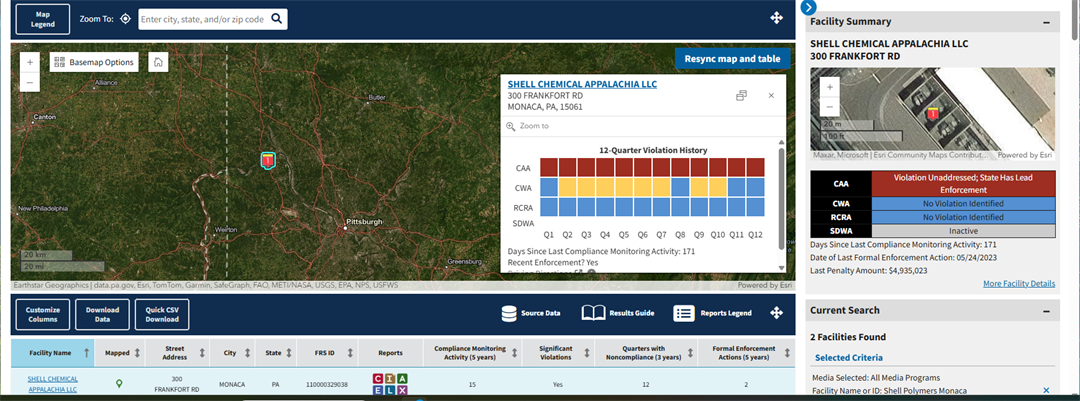Click Resync map and table button
The image size is (1080, 401).
[732, 59]
